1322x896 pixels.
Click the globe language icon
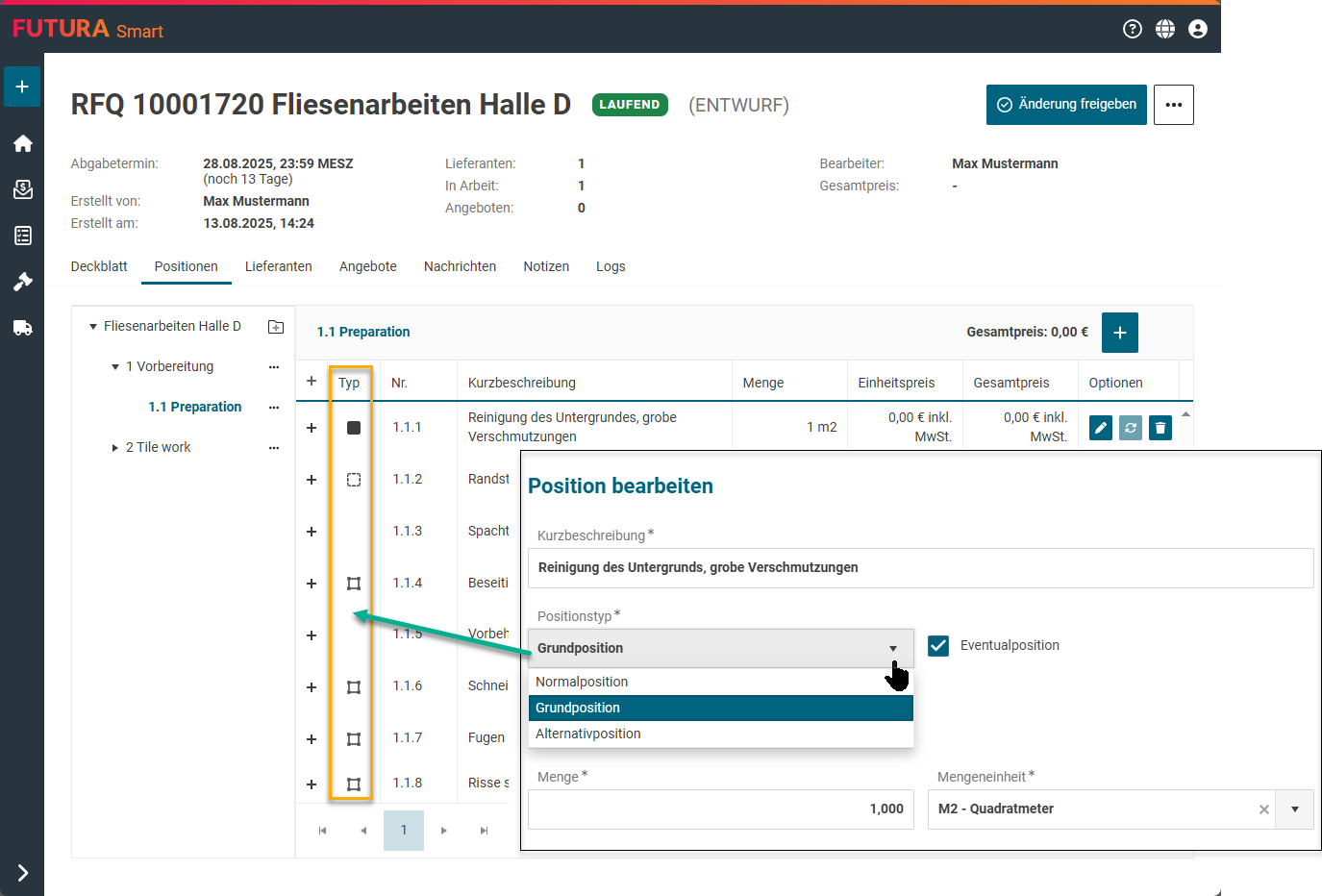tap(1165, 29)
